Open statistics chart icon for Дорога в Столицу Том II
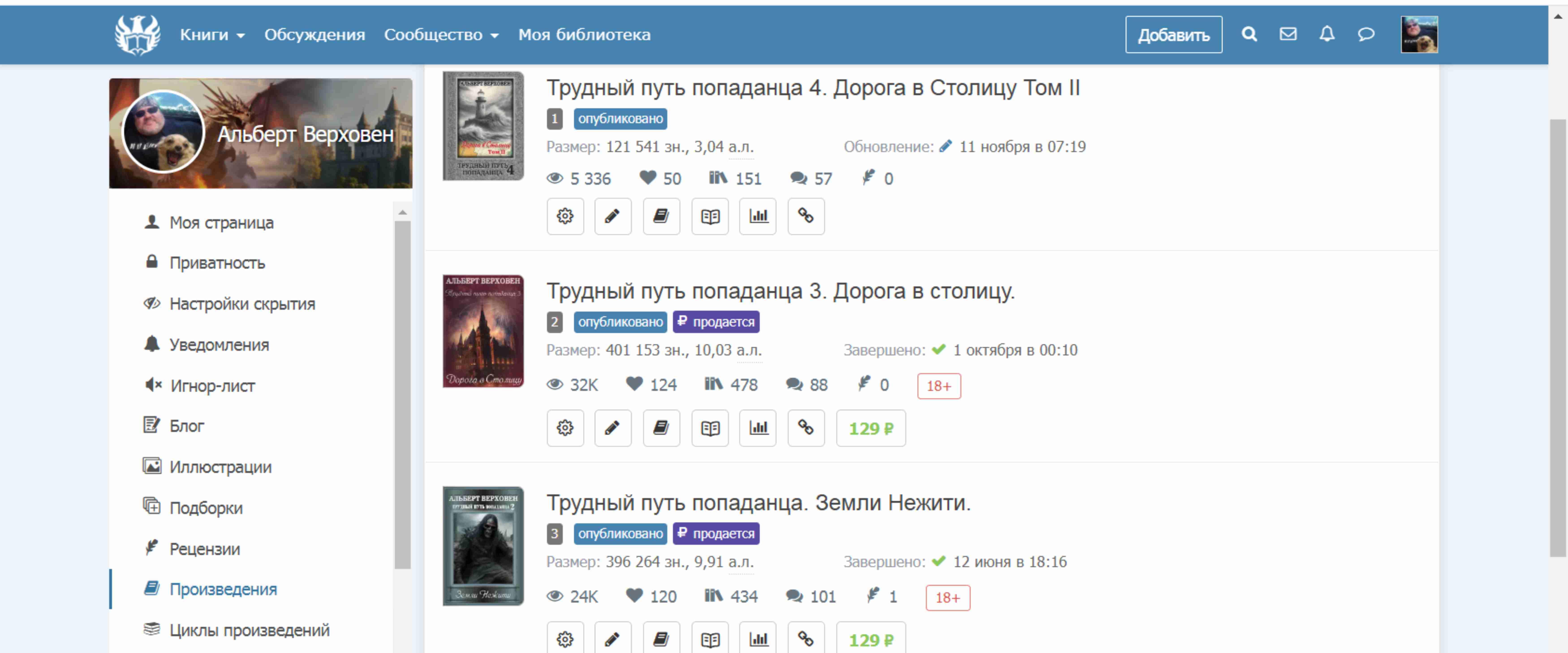Image resolution: width=1568 pixels, height=653 pixels. [758, 216]
